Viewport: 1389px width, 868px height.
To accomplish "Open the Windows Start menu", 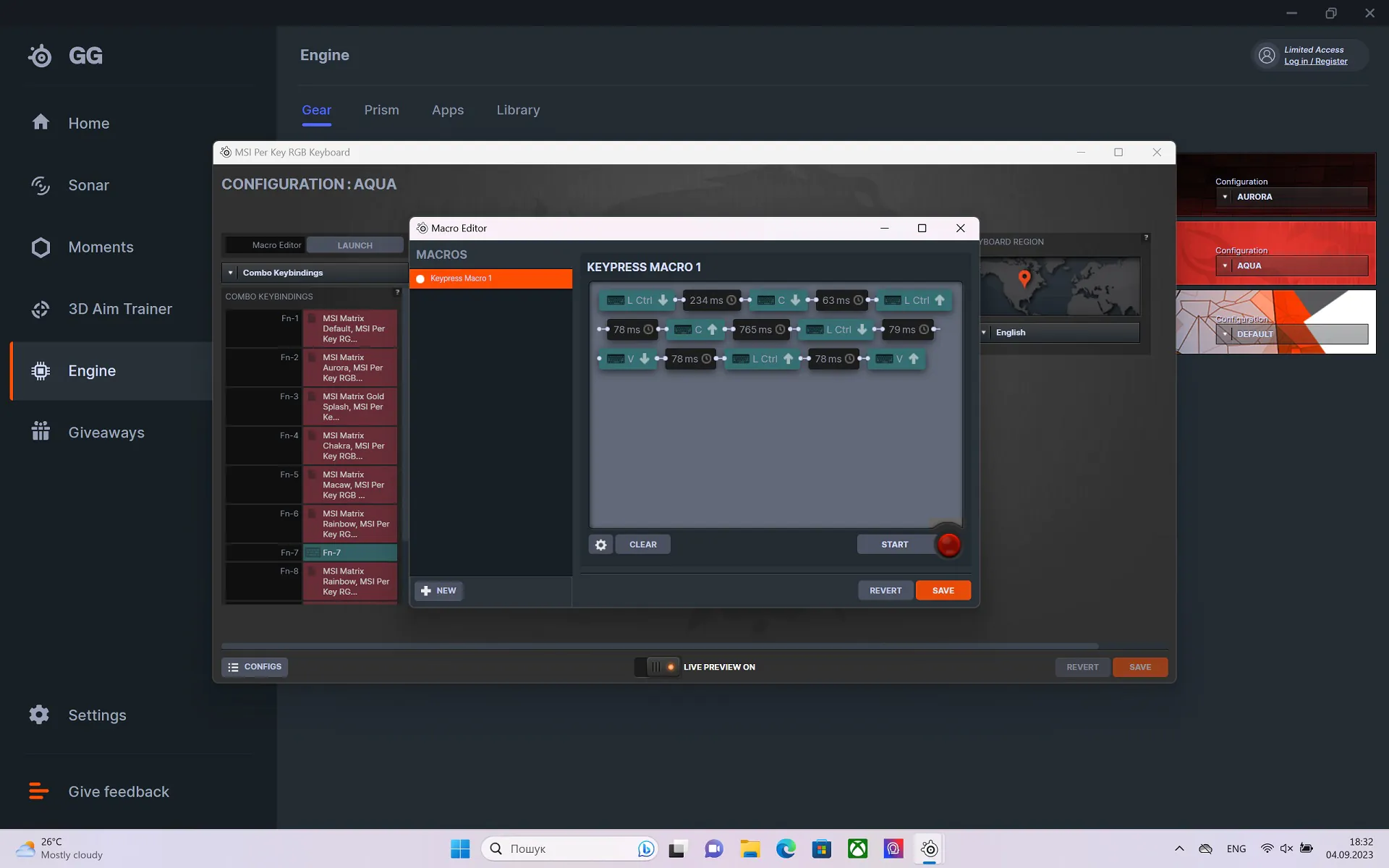I will 460,848.
